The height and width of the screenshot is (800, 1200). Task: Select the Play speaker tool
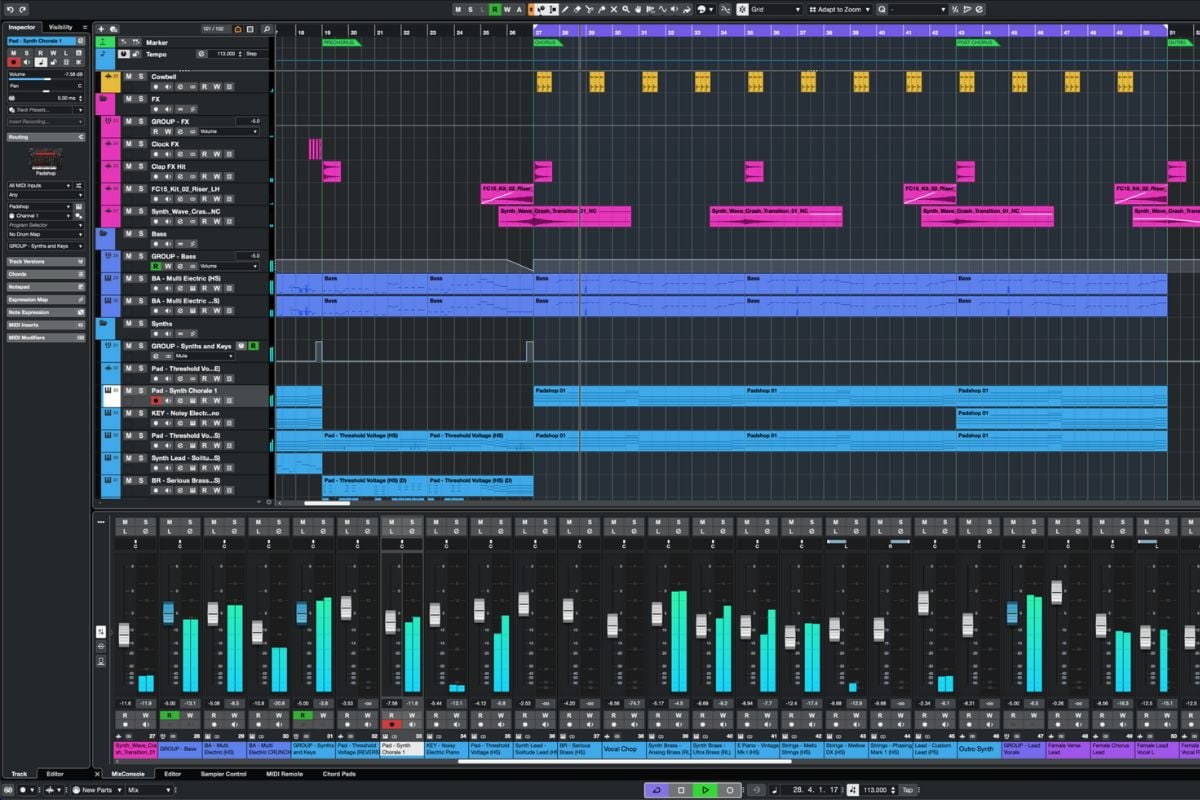point(674,9)
